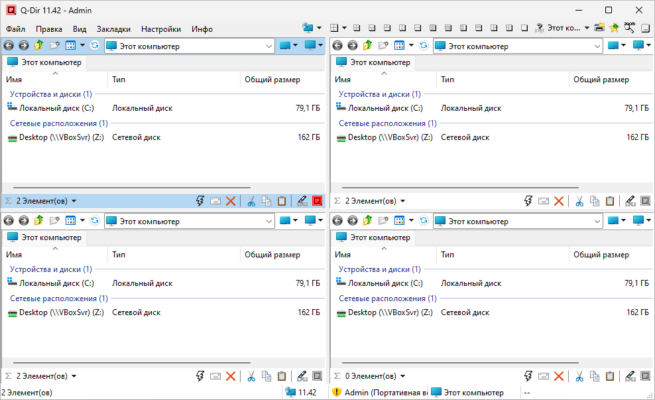Image resolution: width=655 pixels, height=400 pixels.
Task: Sort by Тип column in top-right pane
Action: (x=503, y=79)
